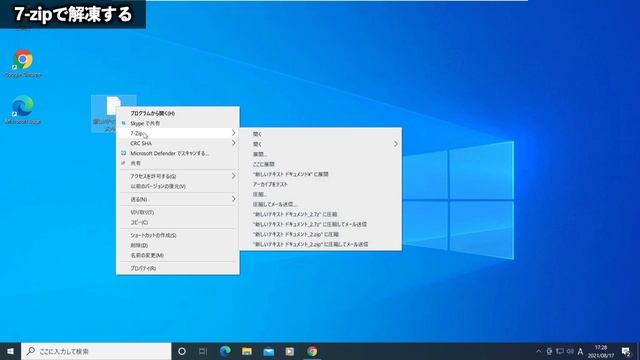Select Skype で共有 menu entry

[178, 123]
